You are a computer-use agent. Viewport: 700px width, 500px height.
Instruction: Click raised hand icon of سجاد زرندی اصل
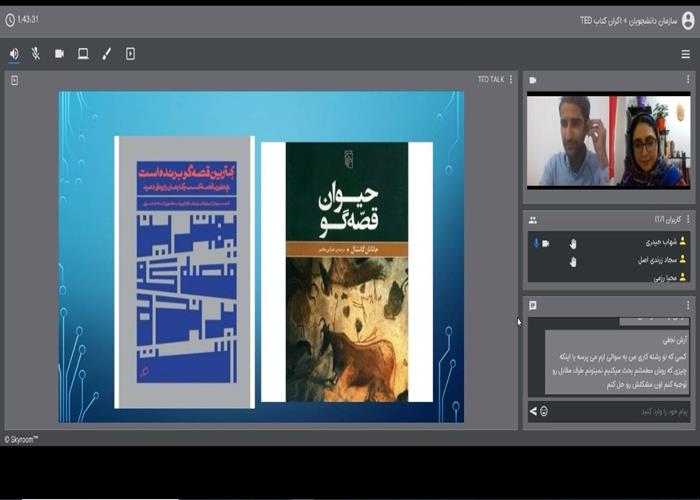[573, 262]
